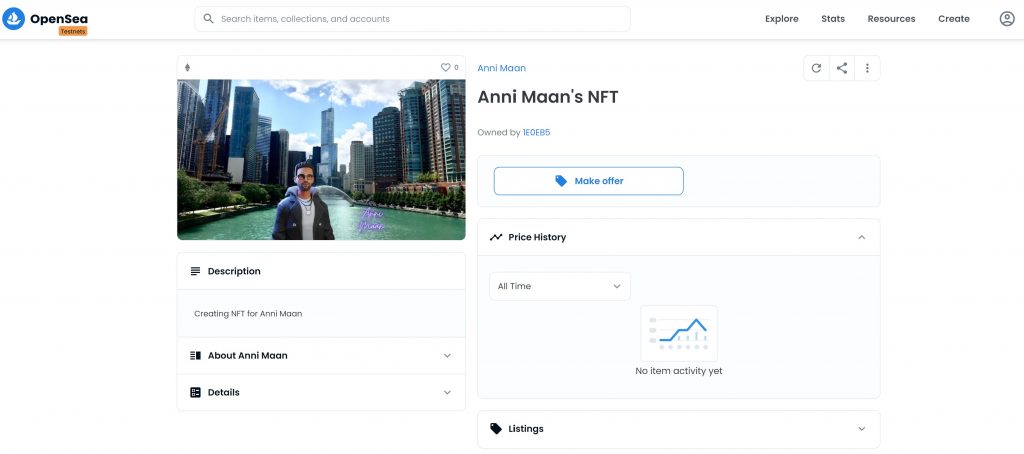Click the OpenSea logo icon
The height and width of the screenshot is (454, 1024).
coord(14,19)
